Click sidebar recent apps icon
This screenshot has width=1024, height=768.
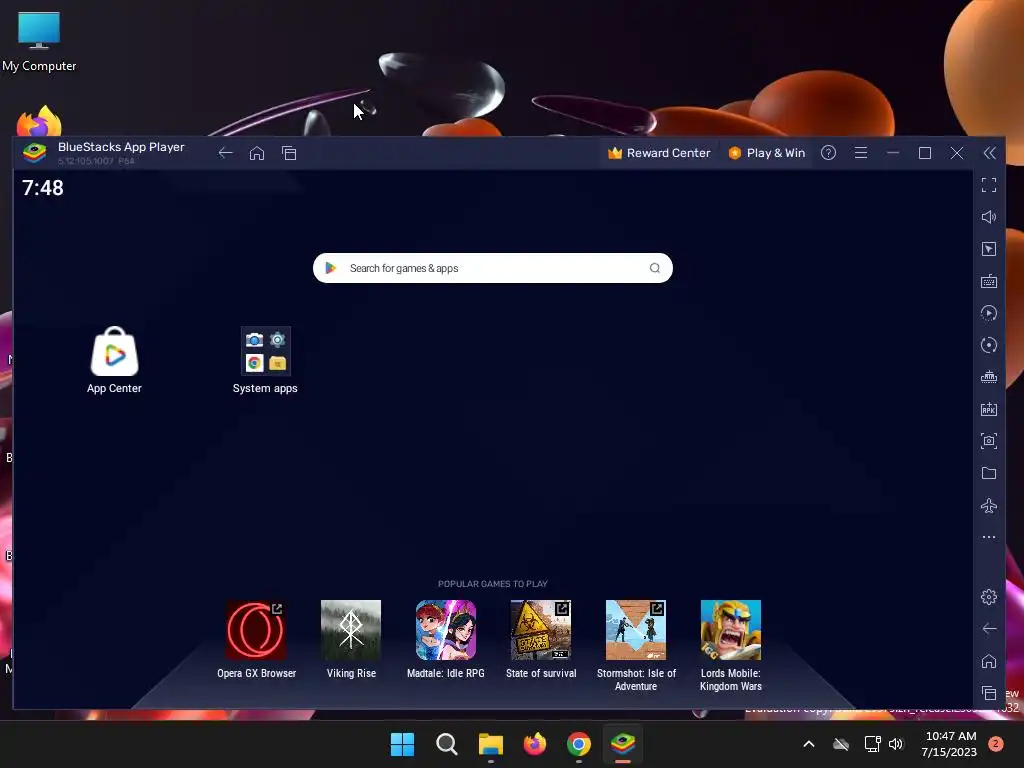[989, 693]
